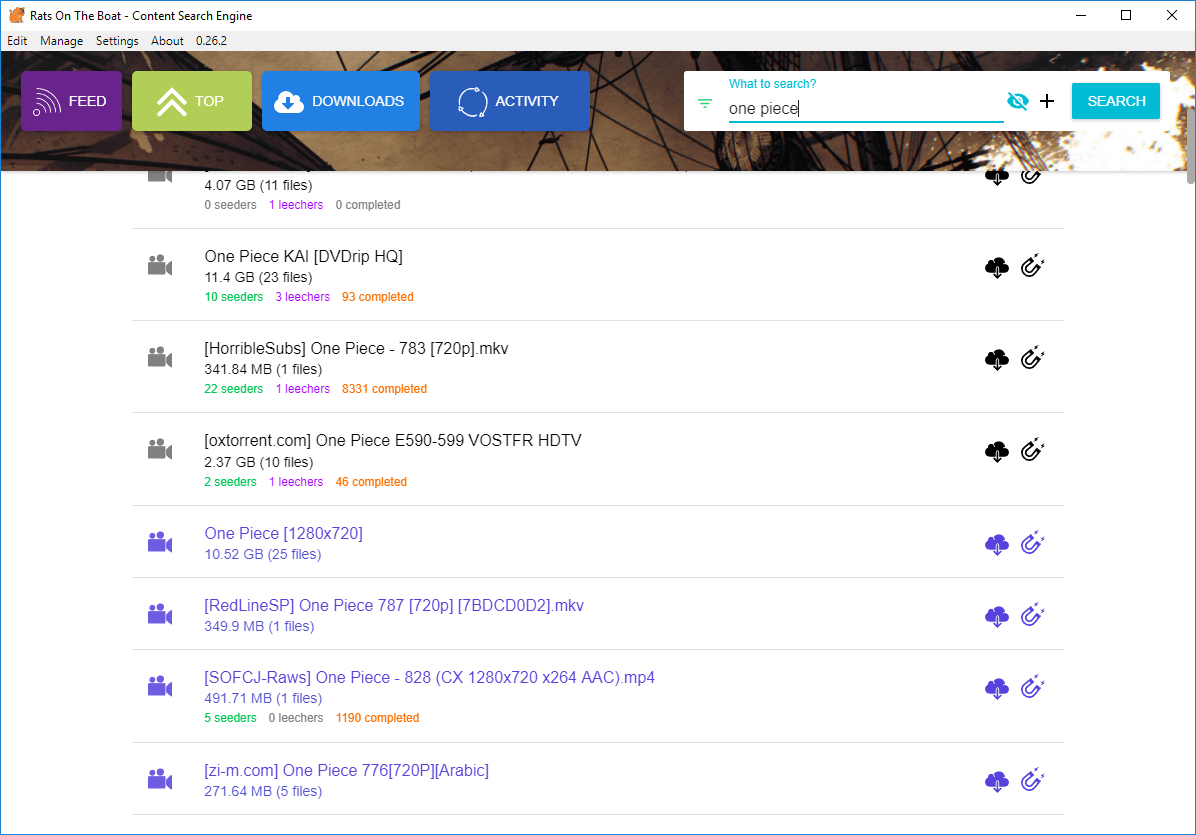
Task: Copy magnet for oxtorrent One Piece E590-599
Action: tap(1032, 451)
